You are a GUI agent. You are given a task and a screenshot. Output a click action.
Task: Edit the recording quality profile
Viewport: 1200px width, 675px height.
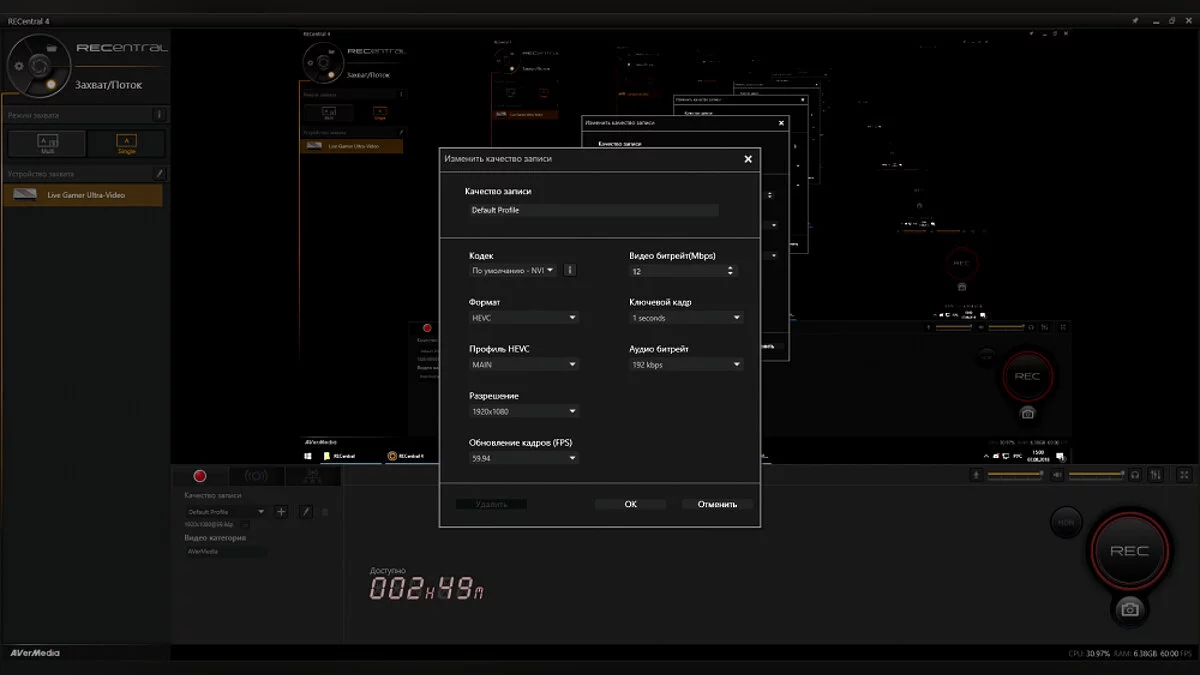(306, 511)
